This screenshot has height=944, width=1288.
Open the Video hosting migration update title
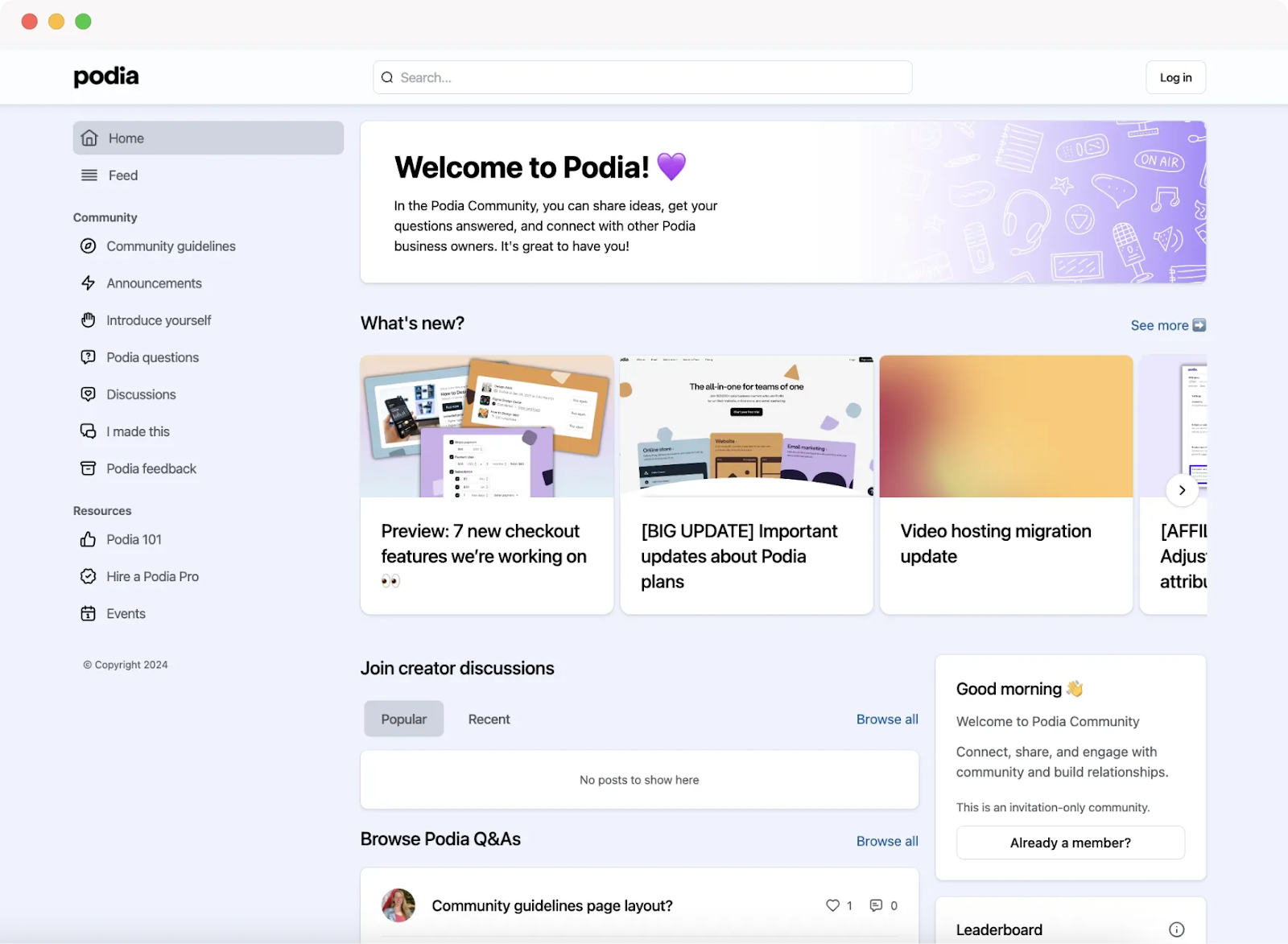pyautogui.click(x=996, y=544)
